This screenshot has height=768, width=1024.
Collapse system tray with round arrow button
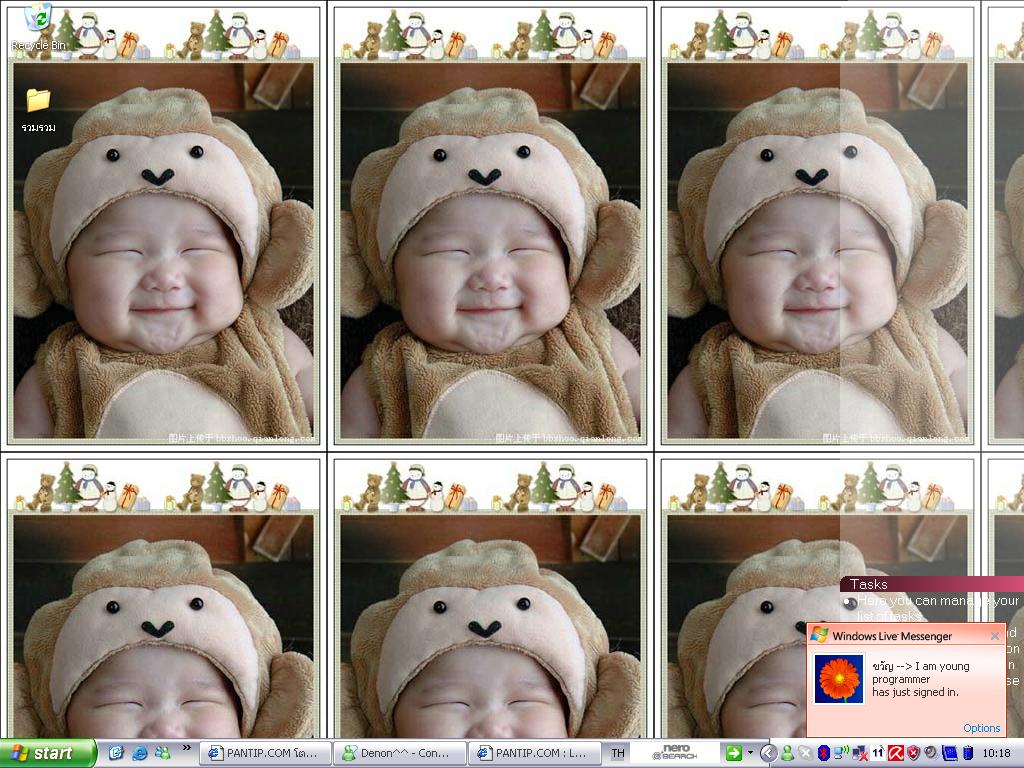769,753
